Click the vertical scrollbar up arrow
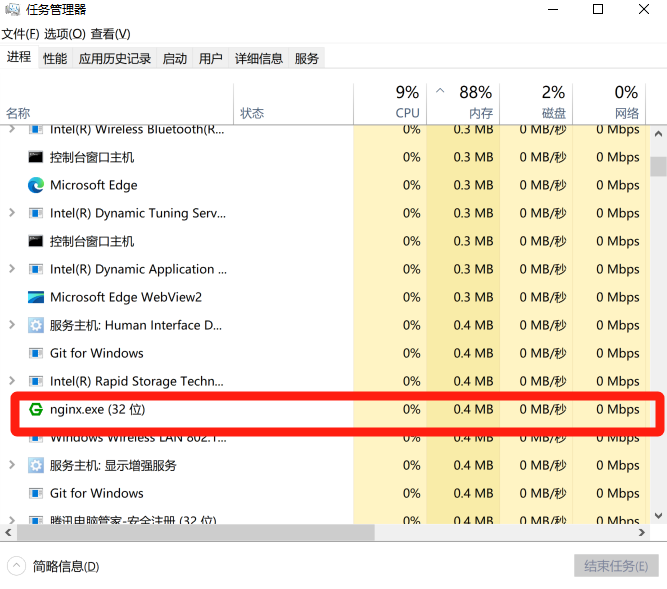The height and width of the screenshot is (589, 667). point(658,134)
